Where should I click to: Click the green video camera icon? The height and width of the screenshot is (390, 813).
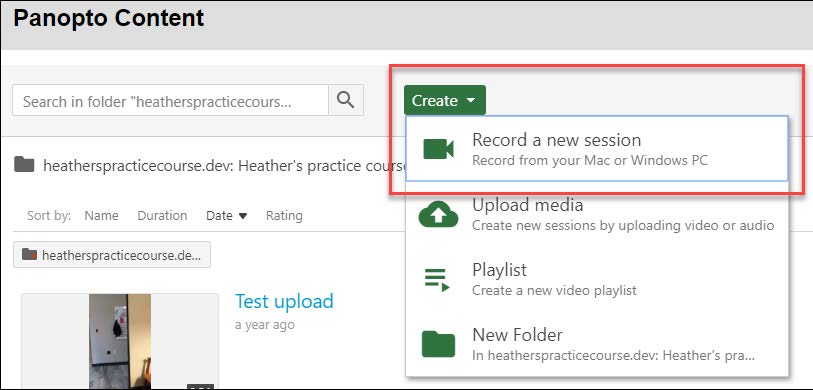(x=439, y=149)
